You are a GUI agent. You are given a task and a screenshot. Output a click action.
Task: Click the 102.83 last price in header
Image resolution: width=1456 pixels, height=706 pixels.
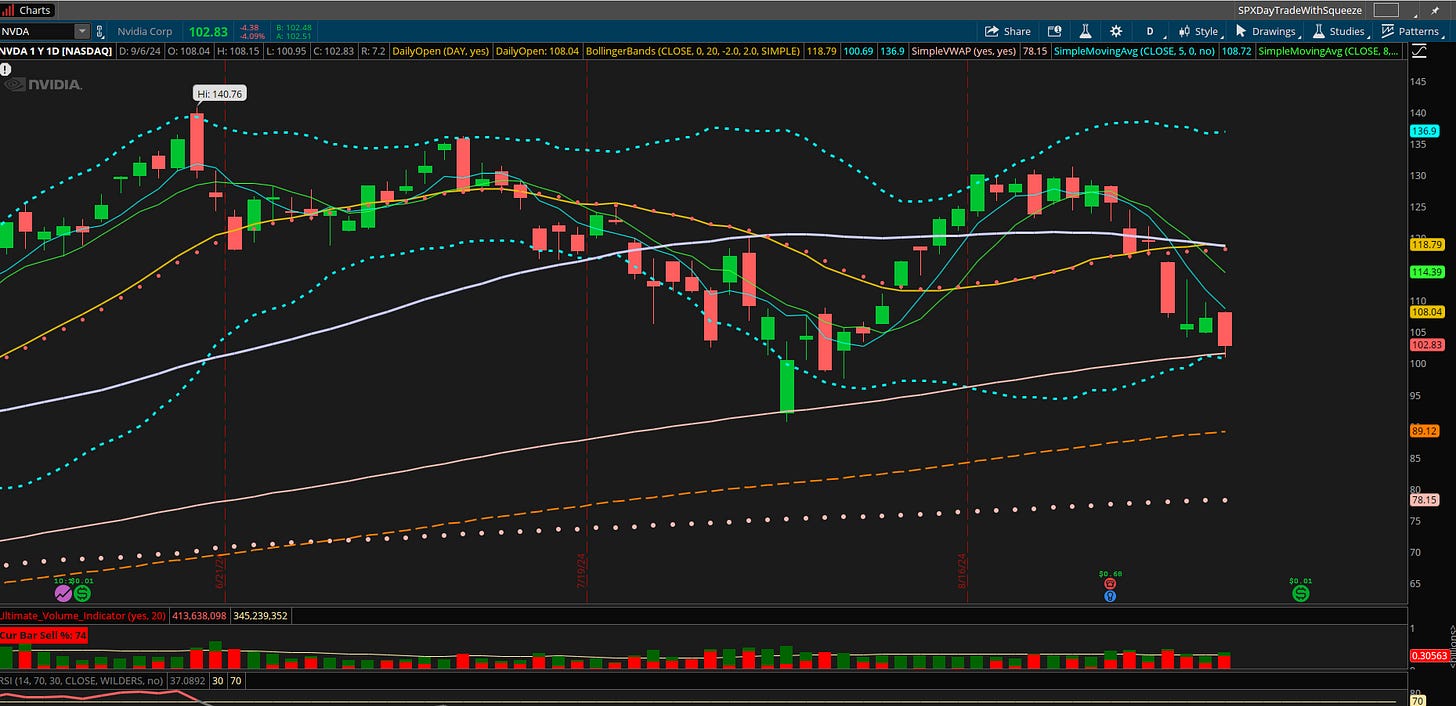[209, 31]
